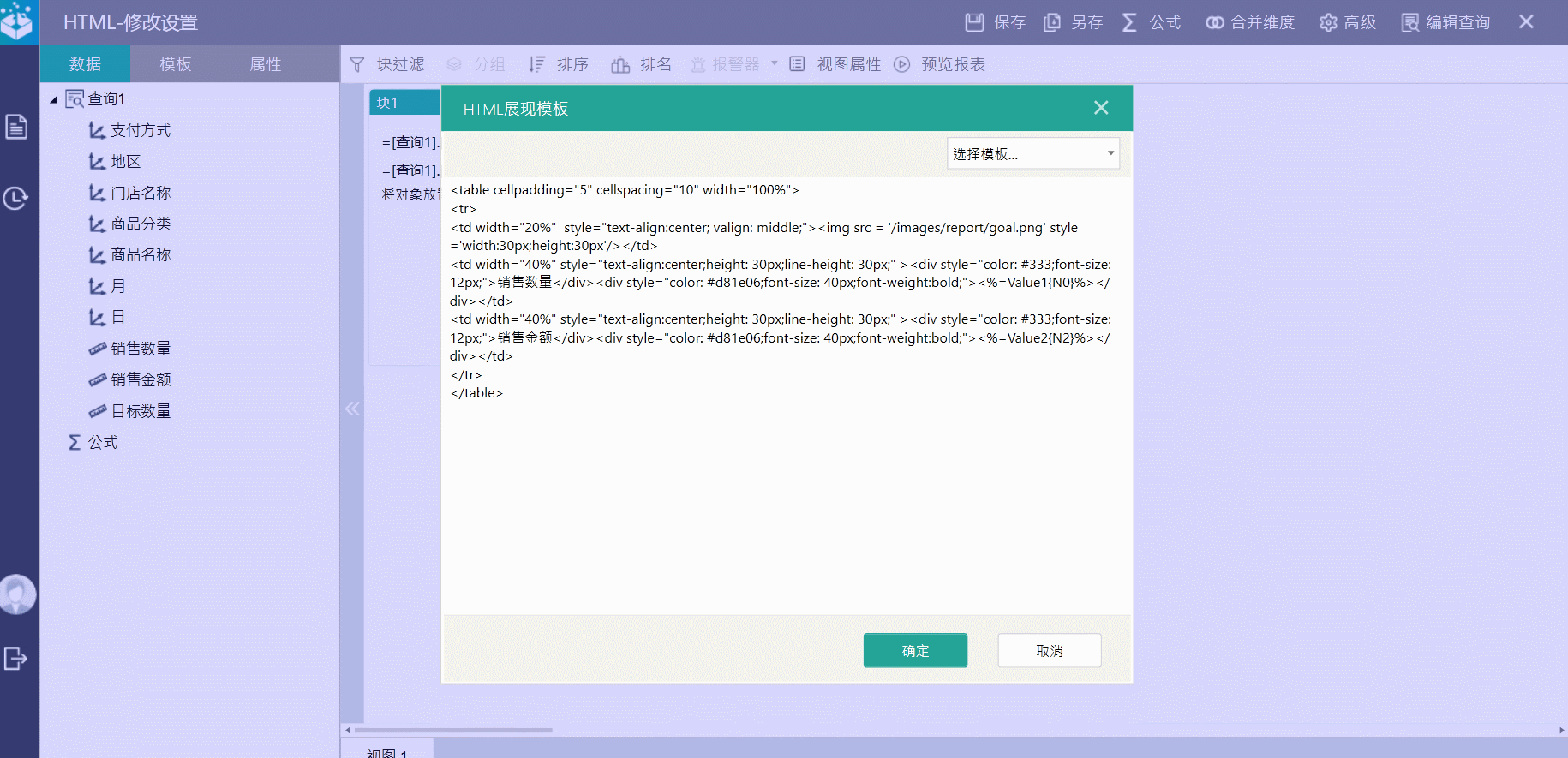This screenshot has width=1568, height=758.
Task: Click the horizontal scrollbar thumb at bottom
Action: point(453,731)
